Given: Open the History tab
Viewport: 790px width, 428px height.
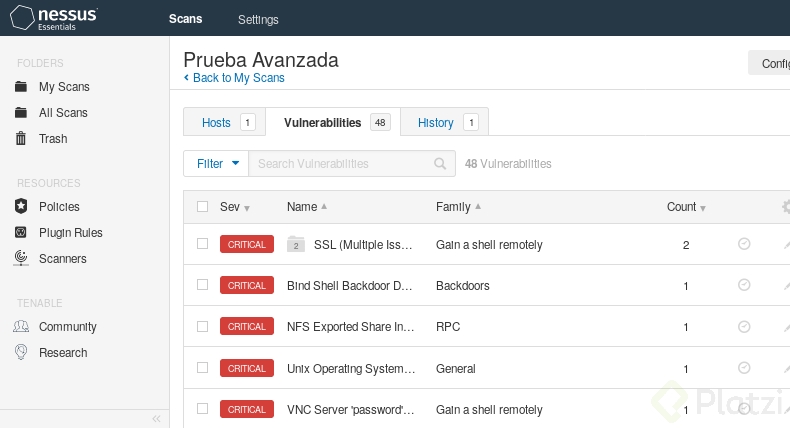Looking at the screenshot, I should point(435,123).
